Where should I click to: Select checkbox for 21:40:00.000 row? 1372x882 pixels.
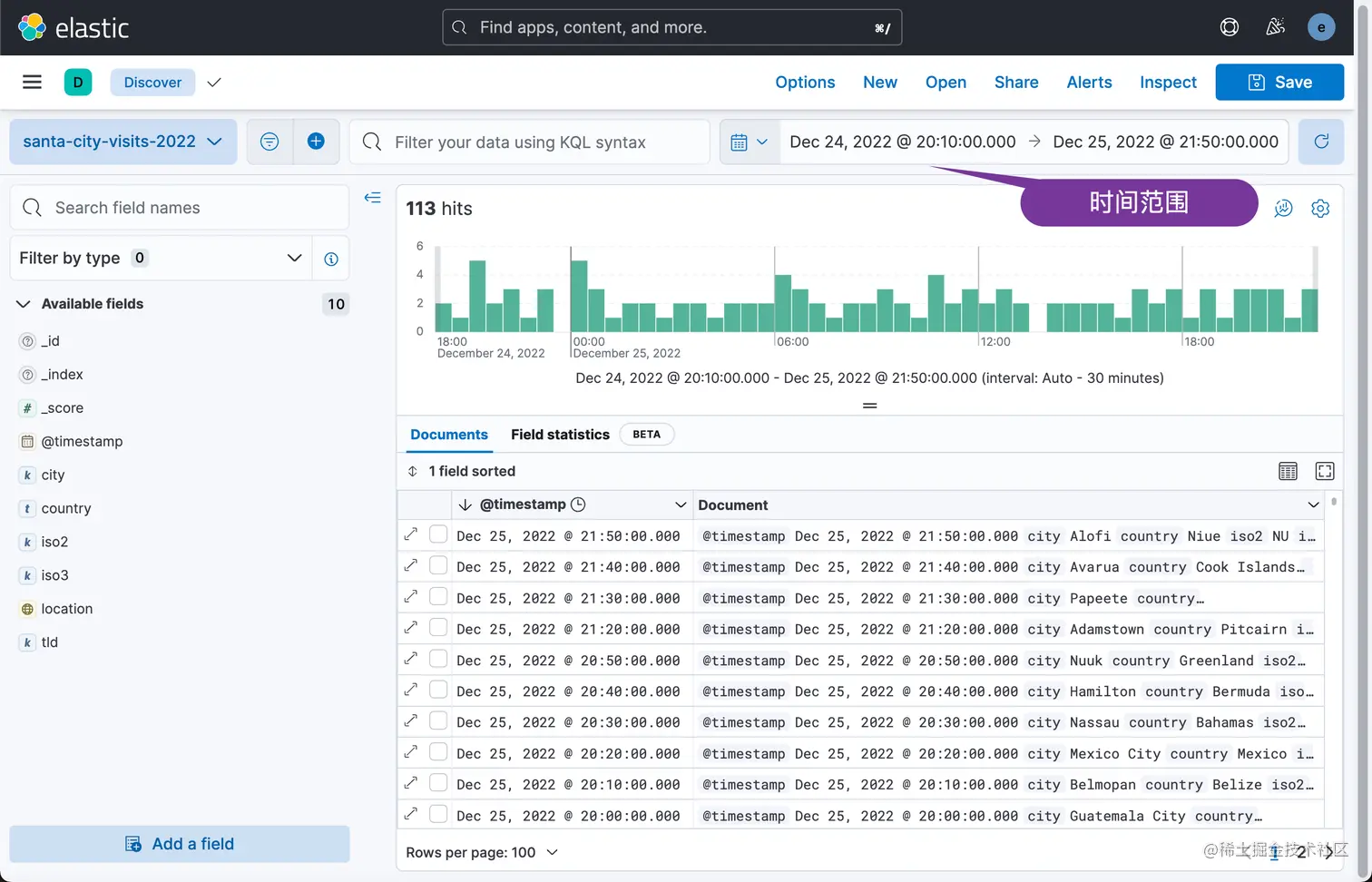point(438,565)
